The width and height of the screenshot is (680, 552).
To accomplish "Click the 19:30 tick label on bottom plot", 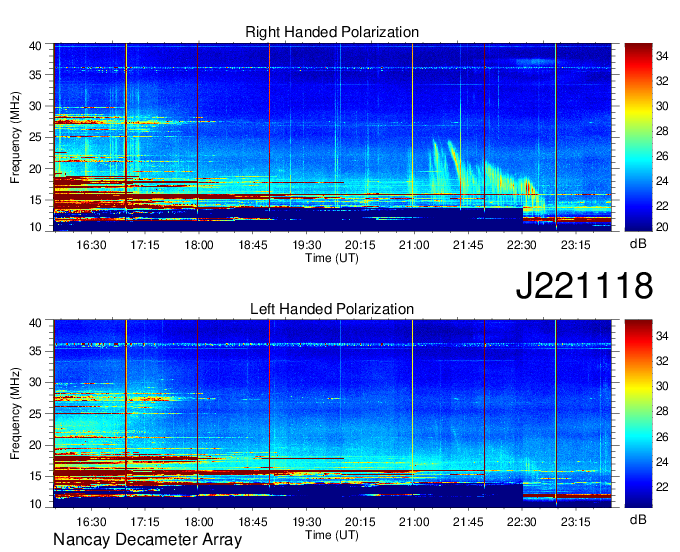I will tap(307, 522).
